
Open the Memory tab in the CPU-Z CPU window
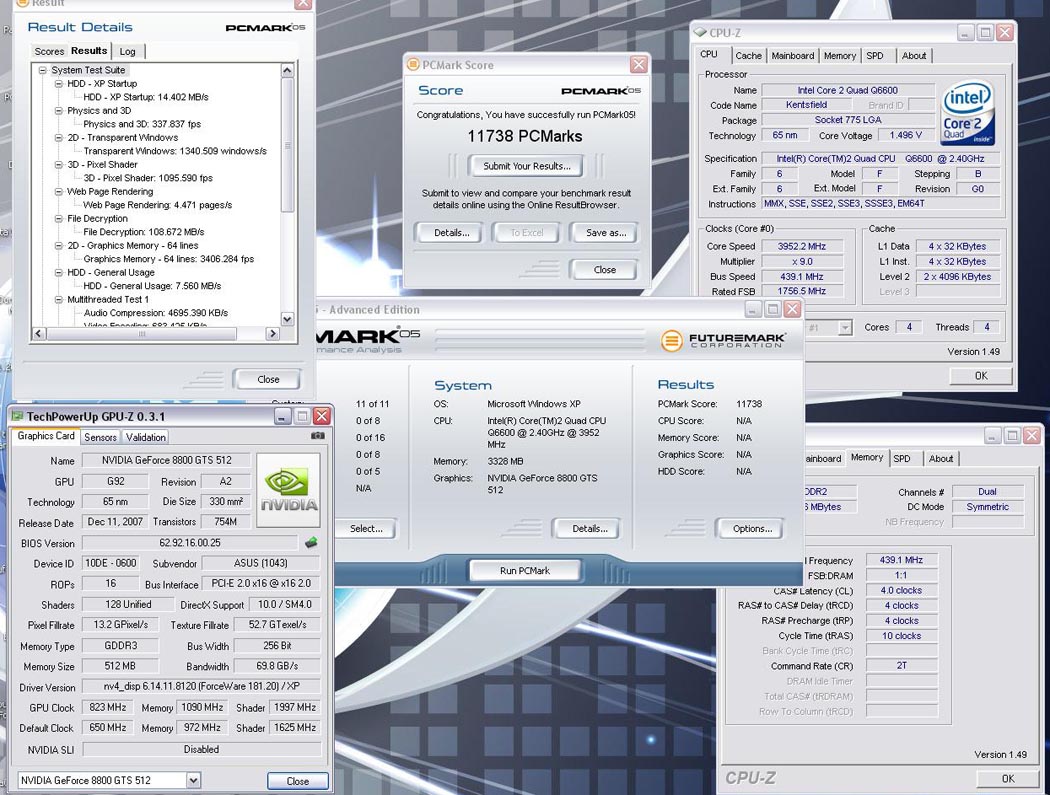coord(840,56)
